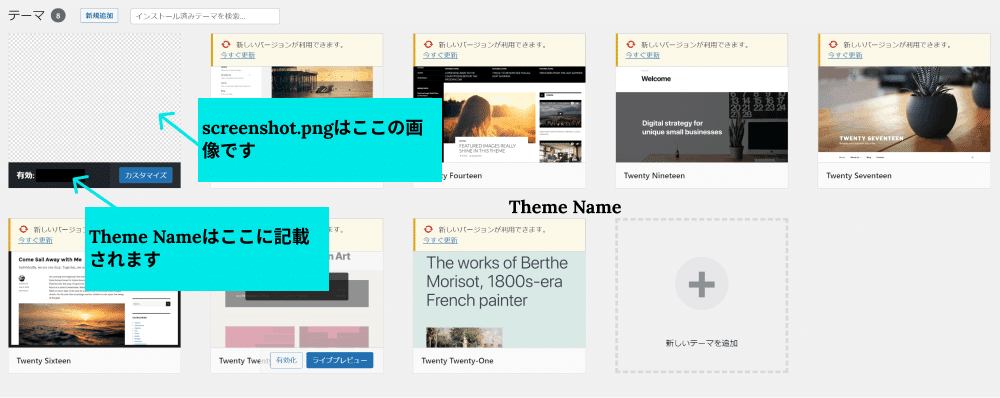1000x398 pixels.
Task: Click the Twenty Twenty-One theme name
Action: [457, 360]
